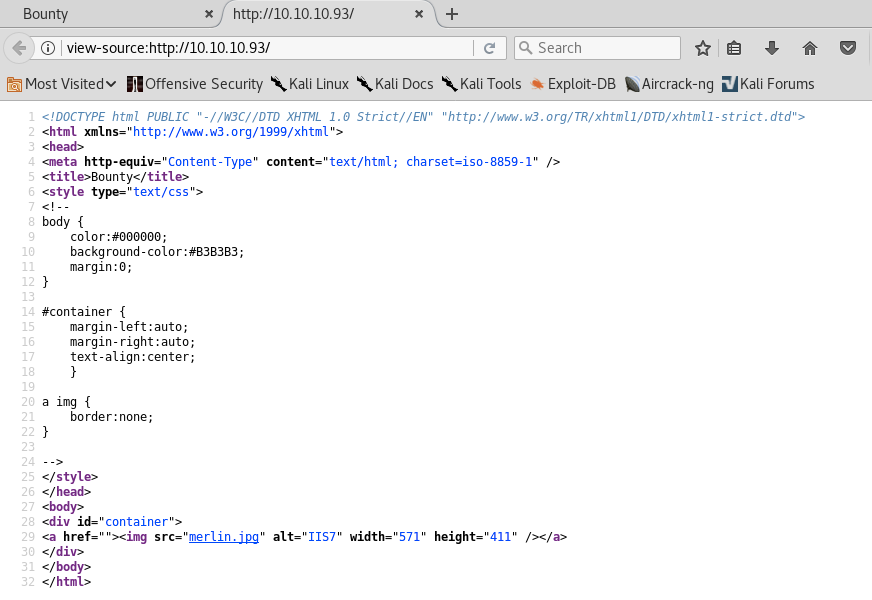Viewport: 872px width, 600px height.
Task: Show your bookmarks list icon
Action: coord(734,48)
